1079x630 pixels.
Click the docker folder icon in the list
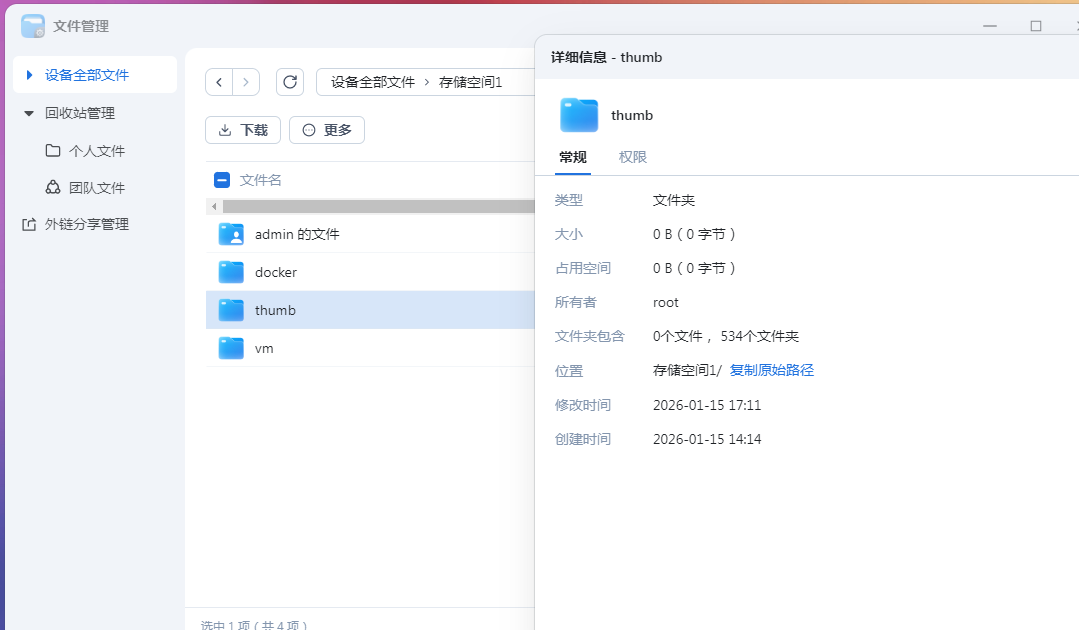tap(230, 271)
